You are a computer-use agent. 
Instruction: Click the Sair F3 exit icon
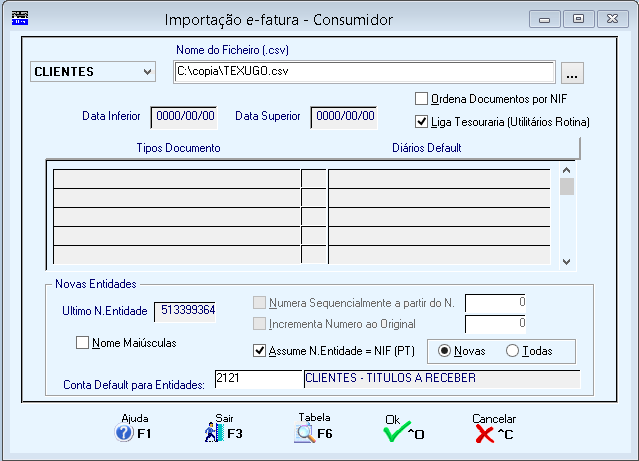pos(214,433)
